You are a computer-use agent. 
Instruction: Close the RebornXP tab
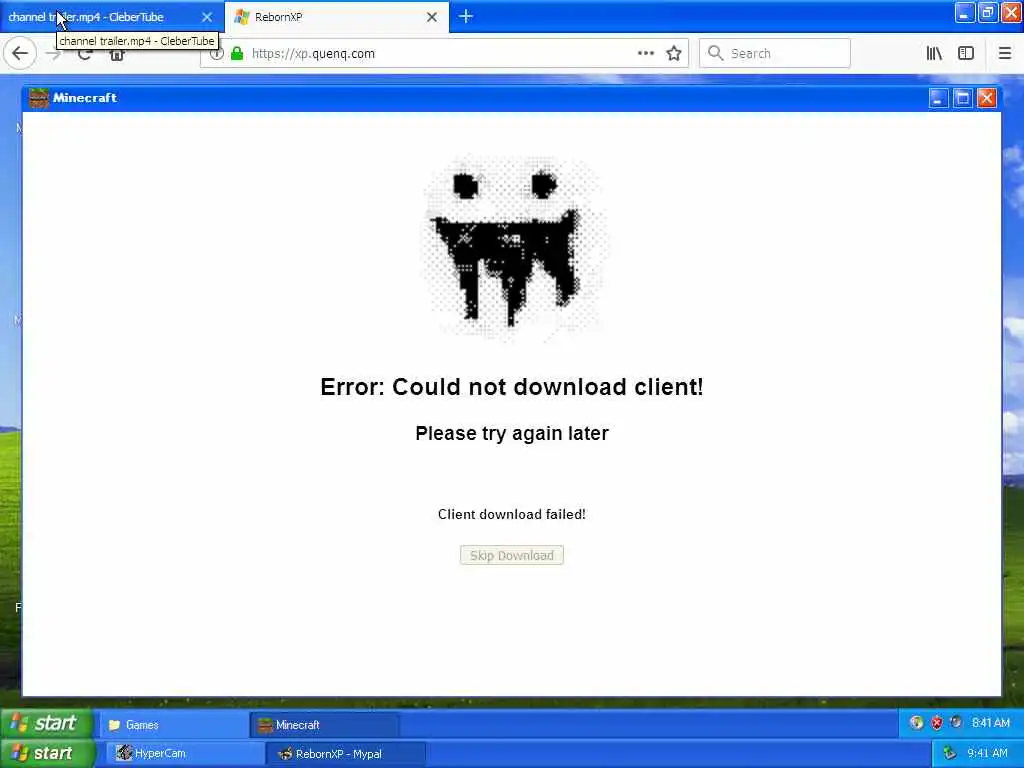click(432, 17)
